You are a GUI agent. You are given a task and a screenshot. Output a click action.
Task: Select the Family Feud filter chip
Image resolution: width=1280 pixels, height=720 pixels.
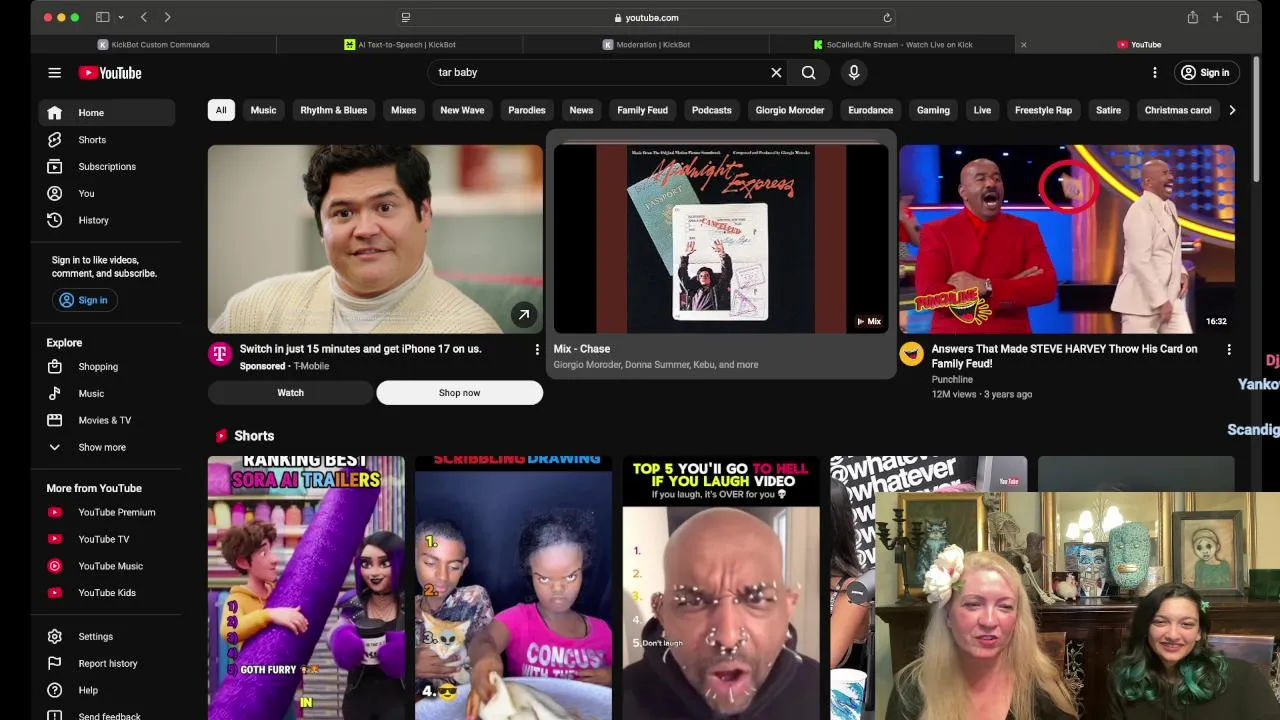click(x=642, y=110)
